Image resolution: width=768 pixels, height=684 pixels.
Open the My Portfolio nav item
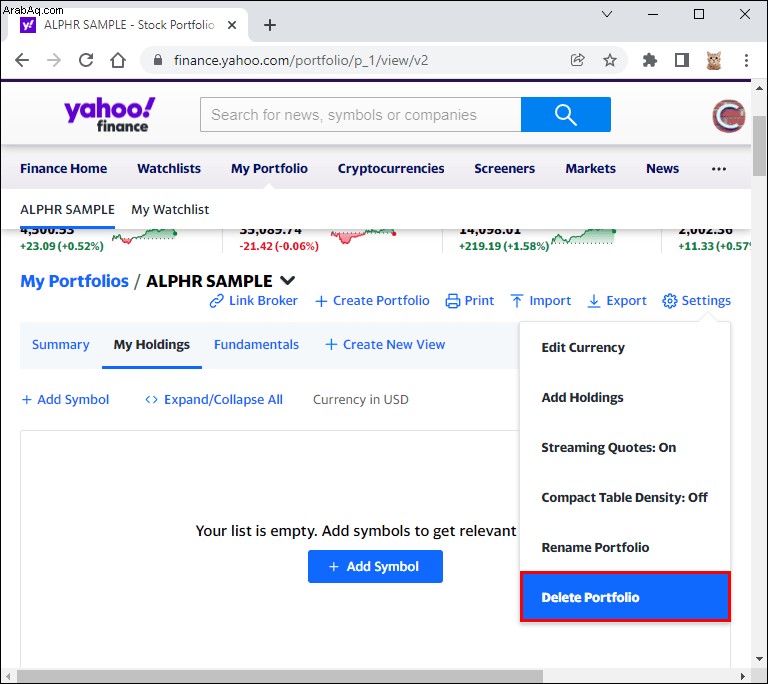269,169
